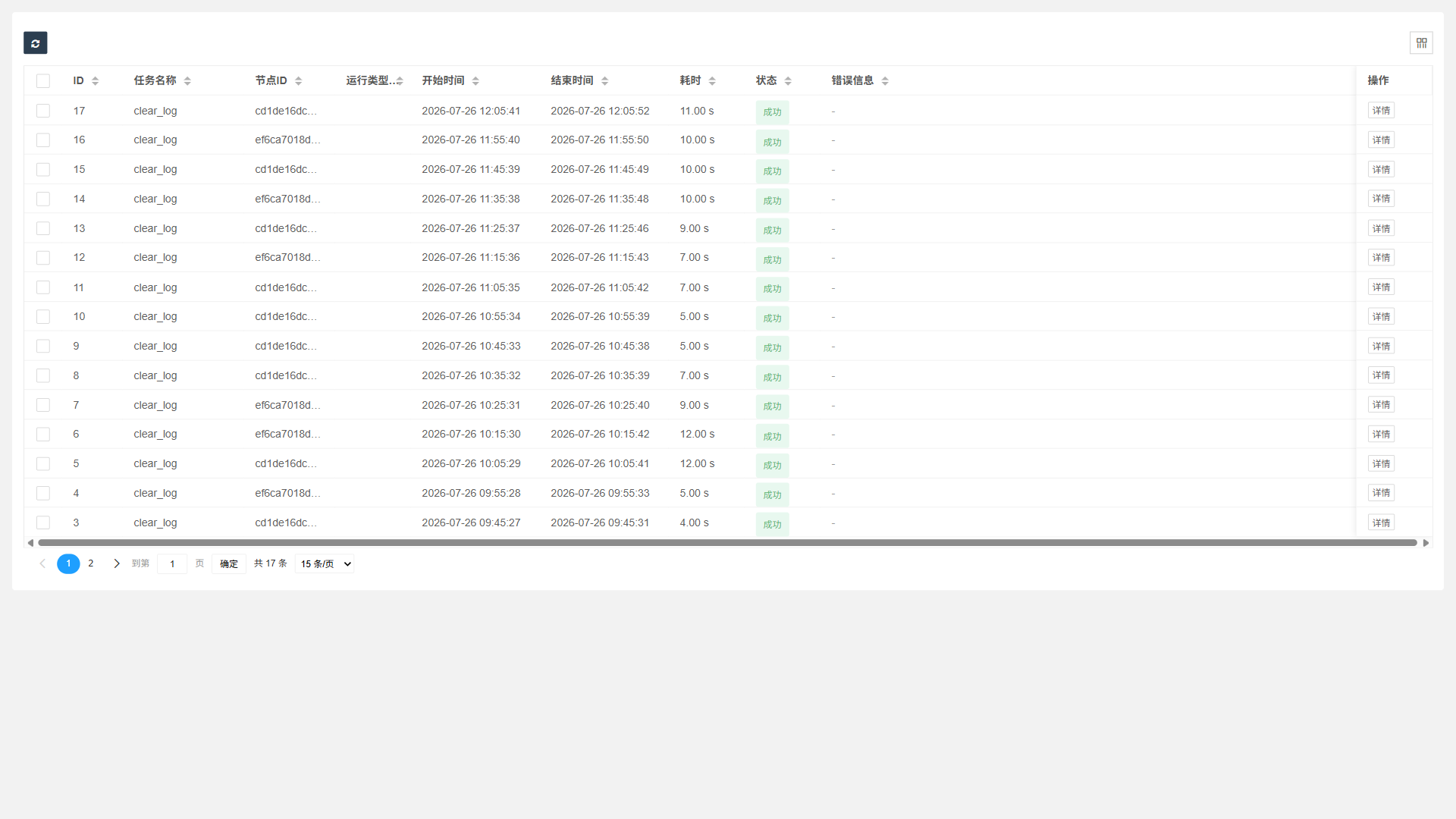Check the row with ID 17
The height and width of the screenshot is (819, 1456).
[43, 111]
